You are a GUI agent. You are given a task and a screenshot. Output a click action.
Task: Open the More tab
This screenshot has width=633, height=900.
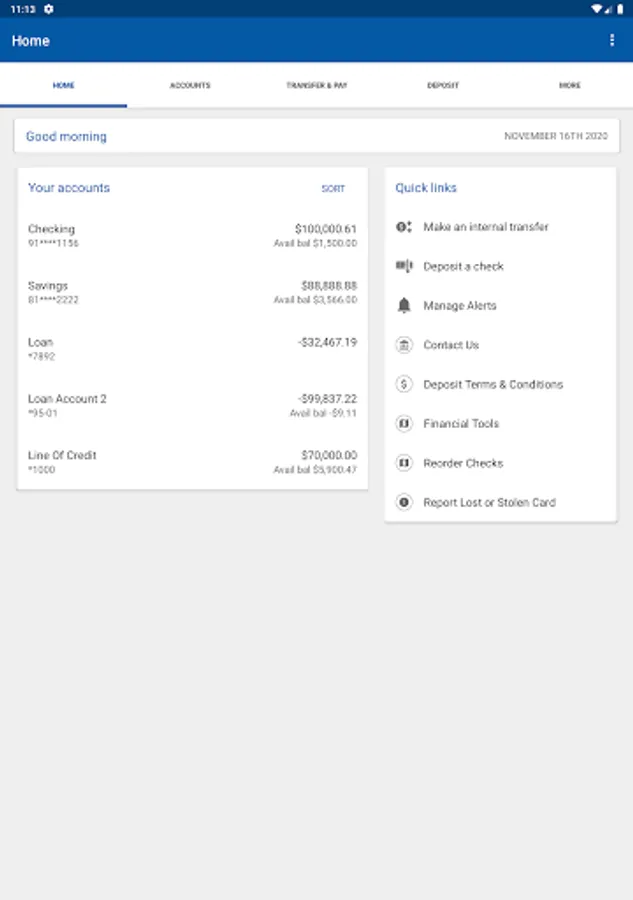(x=569, y=86)
